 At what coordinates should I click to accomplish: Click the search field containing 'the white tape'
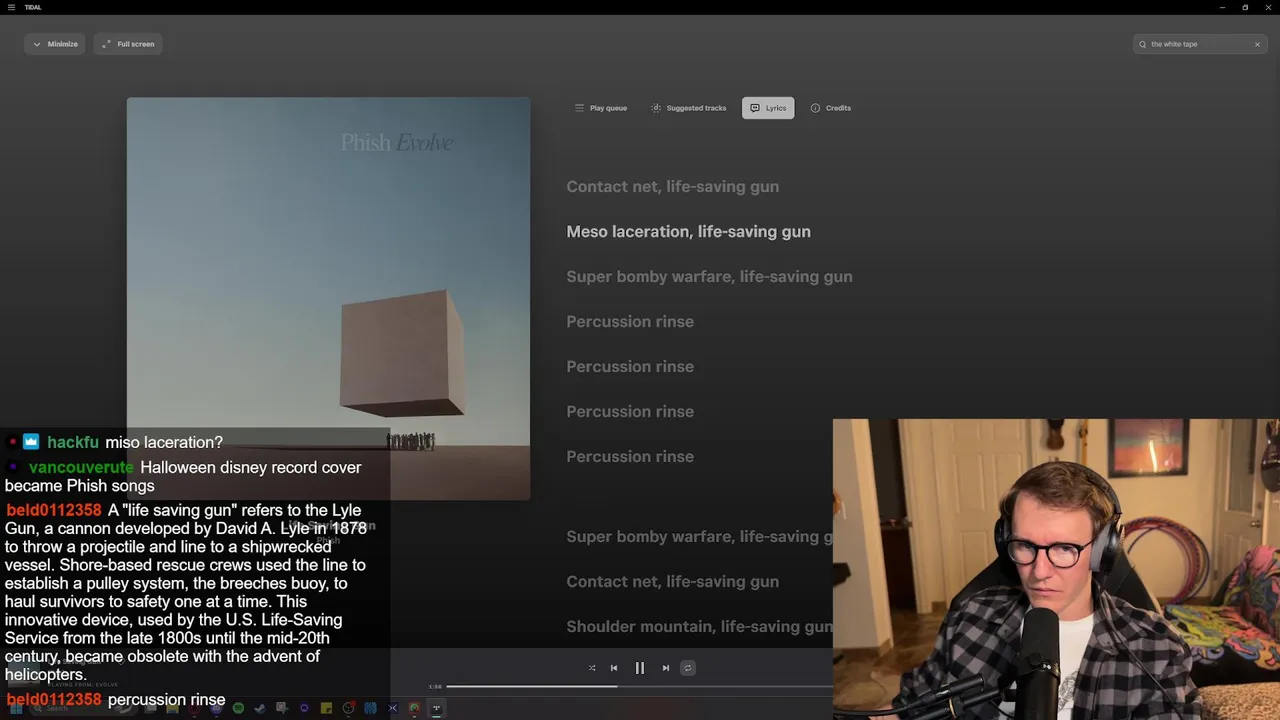tap(1199, 44)
